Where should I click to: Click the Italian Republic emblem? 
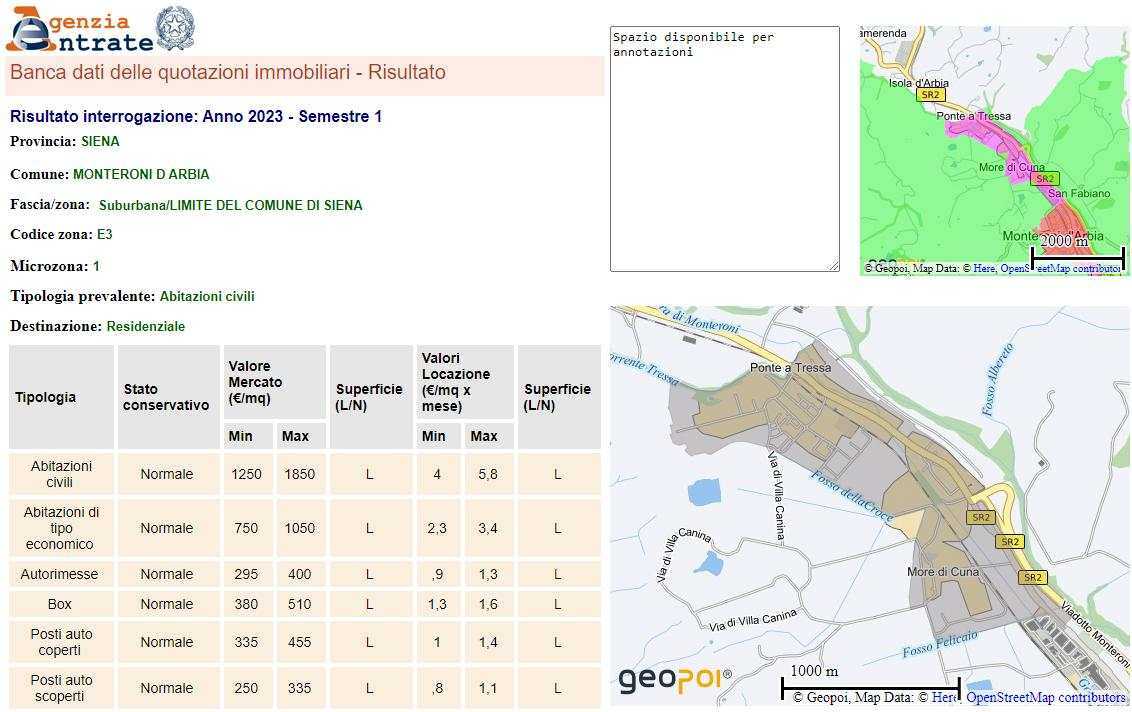[x=176, y=29]
